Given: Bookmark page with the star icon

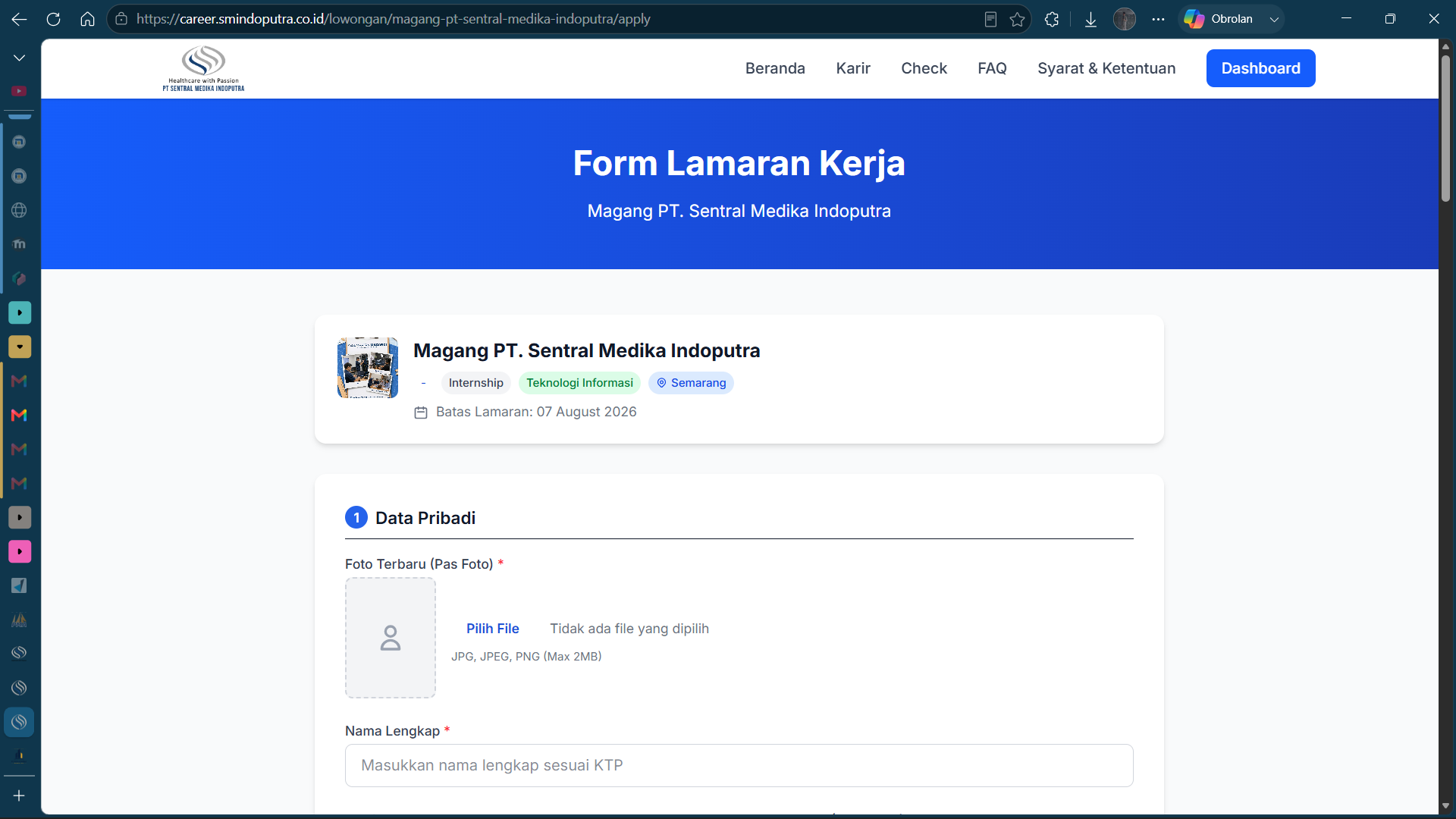Looking at the screenshot, I should coord(1018,19).
